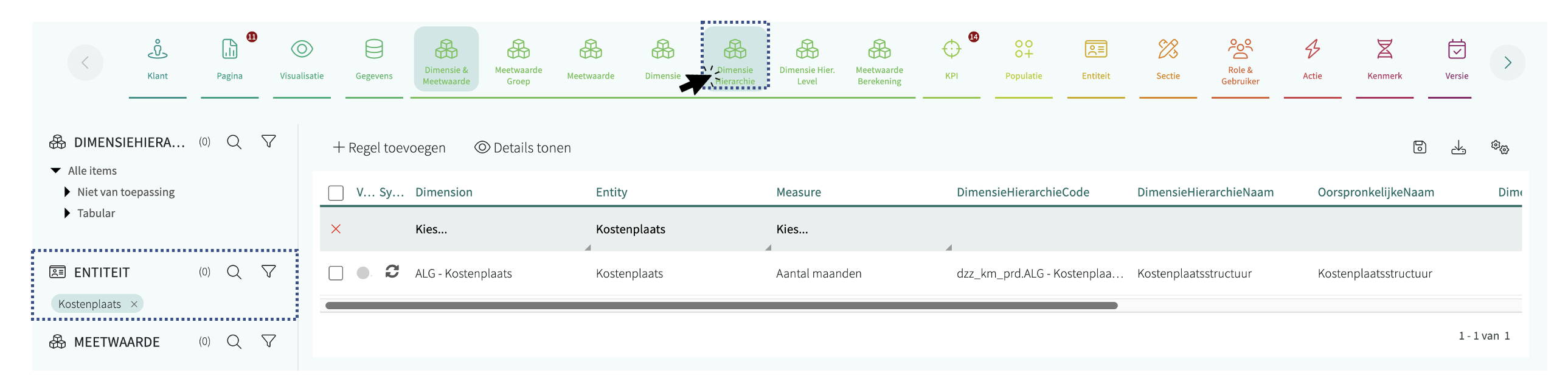Collapse the Alle items tree node
The width and height of the screenshot is (1568, 392).
(56, 171)
